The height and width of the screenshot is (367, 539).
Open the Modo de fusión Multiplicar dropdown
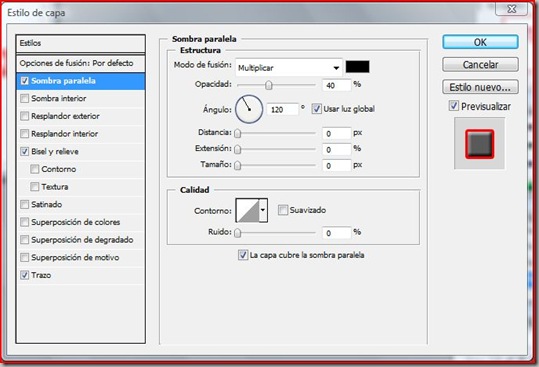click(289, 68)
